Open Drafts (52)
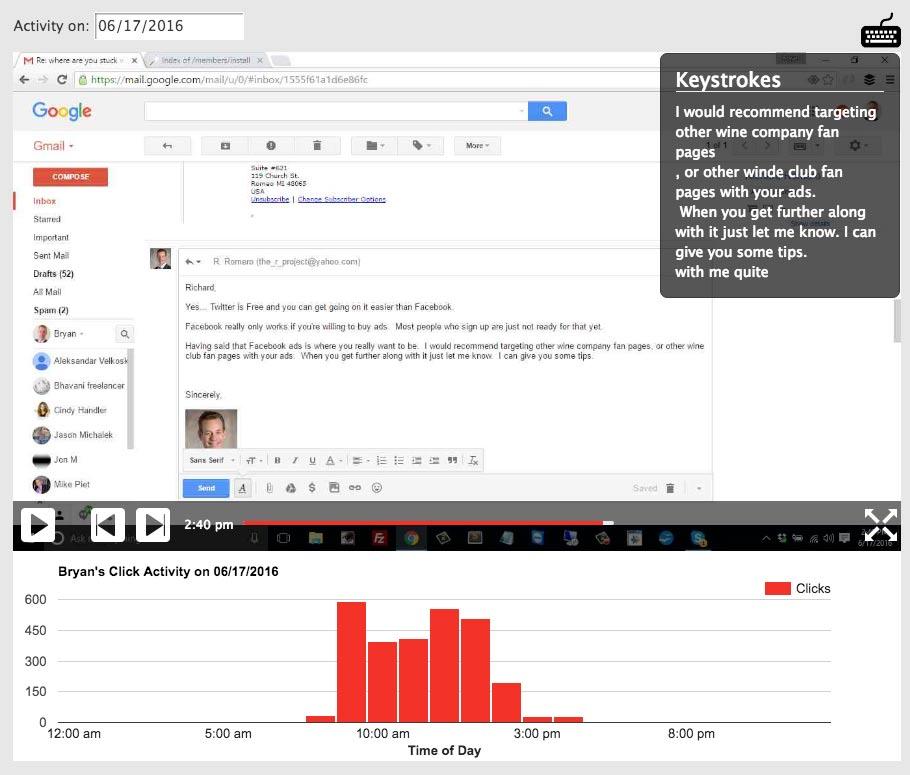This screenshot has width=910, height=775. coord(53,273)
